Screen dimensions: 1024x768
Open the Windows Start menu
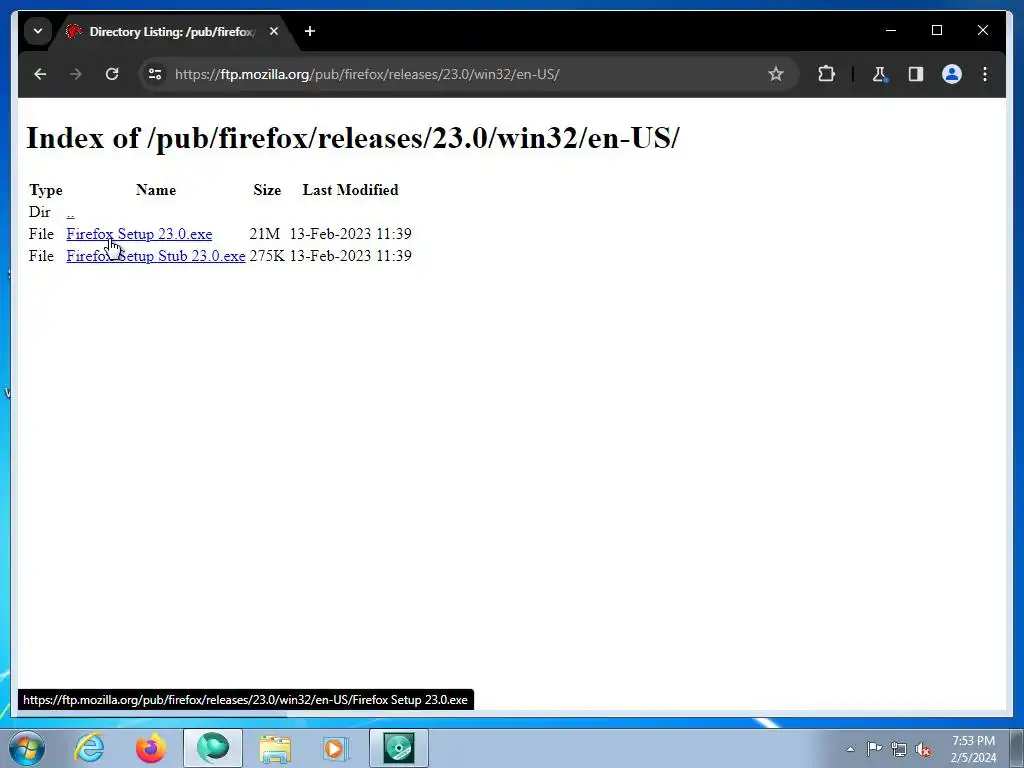point(27,748)
